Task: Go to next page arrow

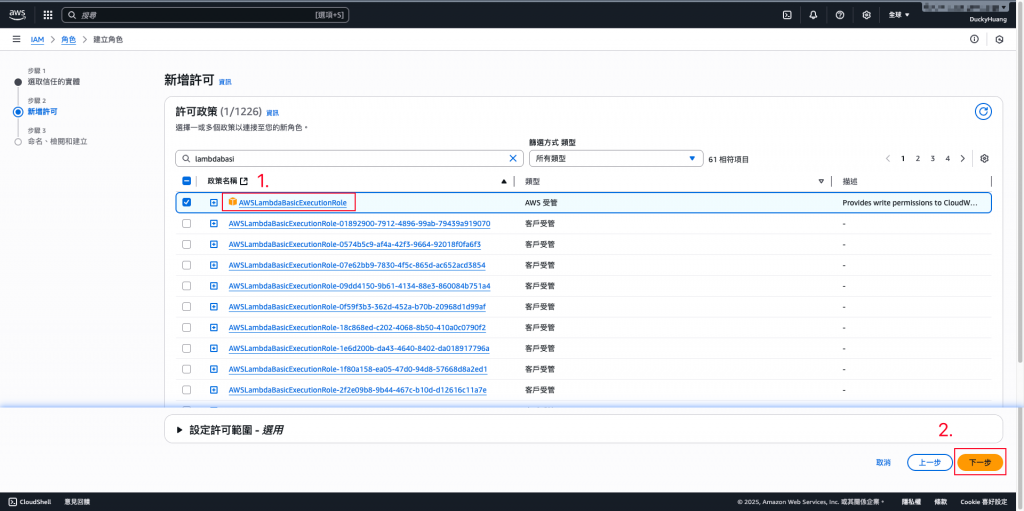Action: coord(963,158)
